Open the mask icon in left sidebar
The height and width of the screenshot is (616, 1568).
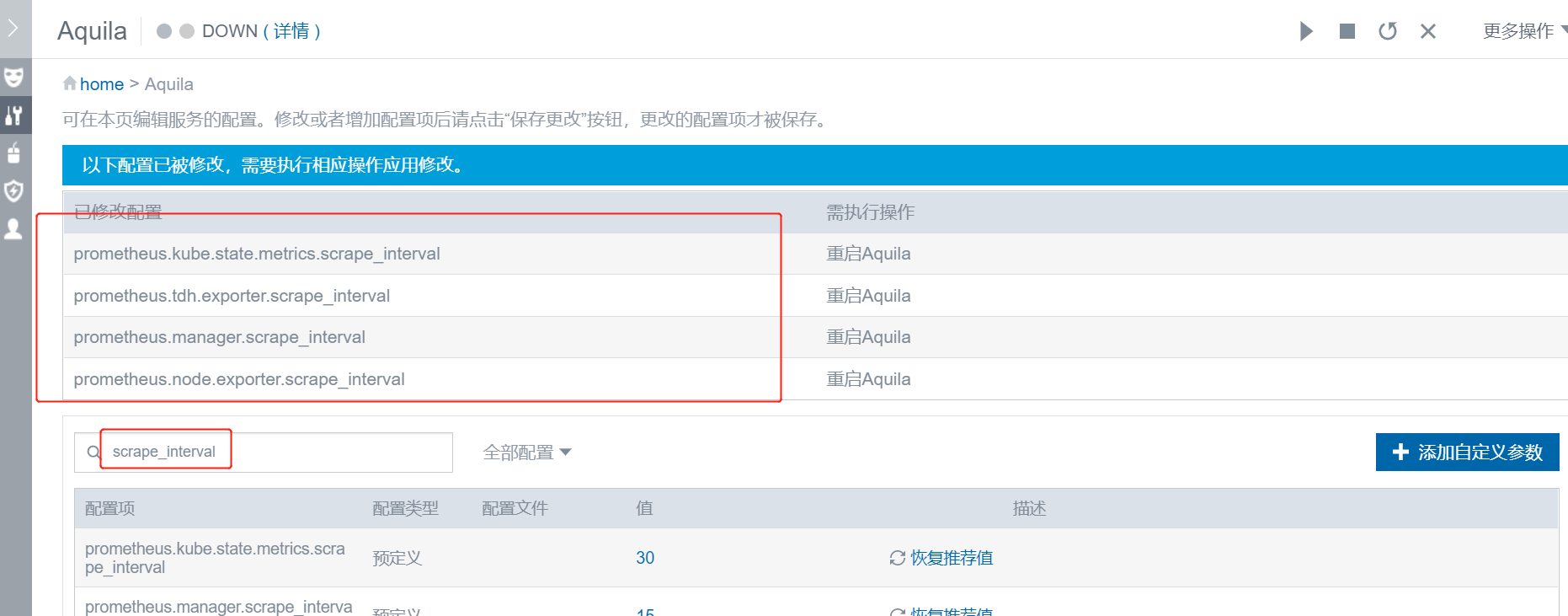pos(13,78)
